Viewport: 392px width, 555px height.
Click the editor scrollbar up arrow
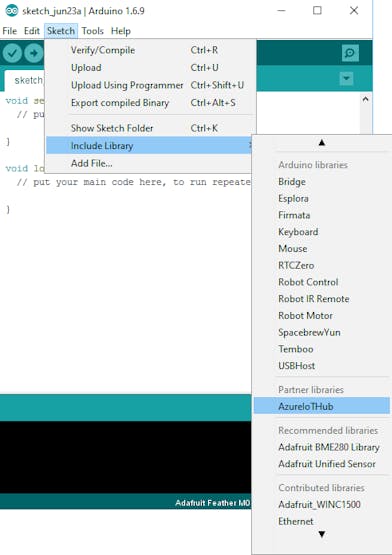[x=365, y=99]
